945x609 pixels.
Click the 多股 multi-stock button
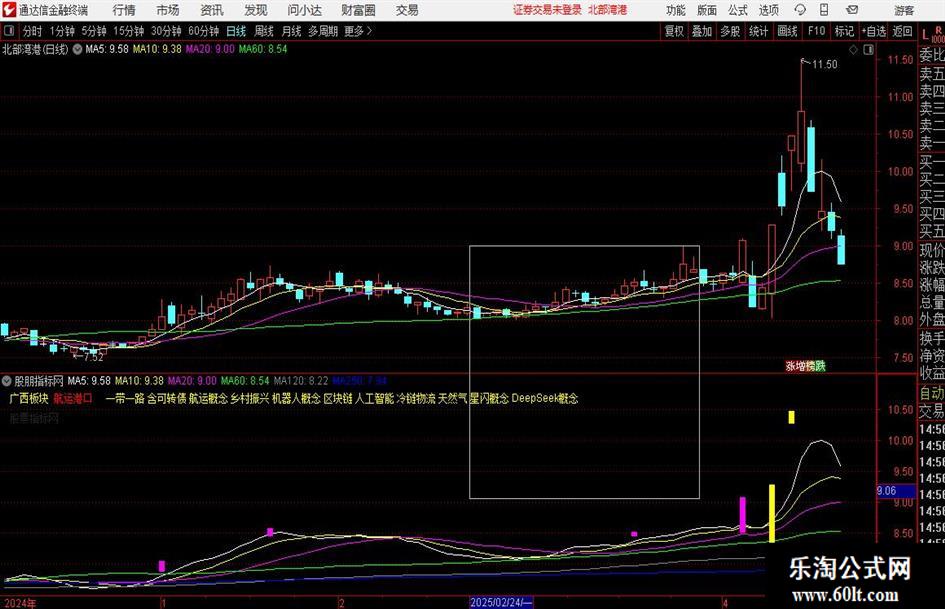point(730,31)
